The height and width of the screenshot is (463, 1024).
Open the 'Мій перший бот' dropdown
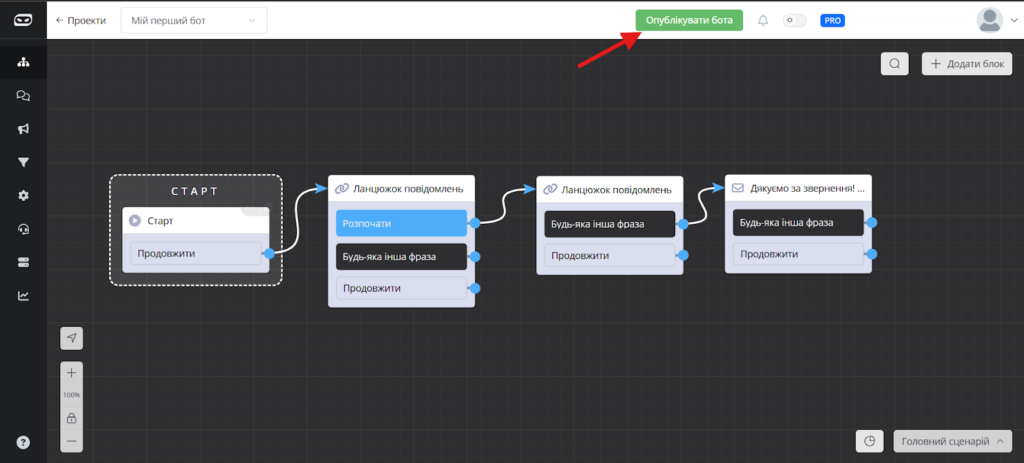194,20
